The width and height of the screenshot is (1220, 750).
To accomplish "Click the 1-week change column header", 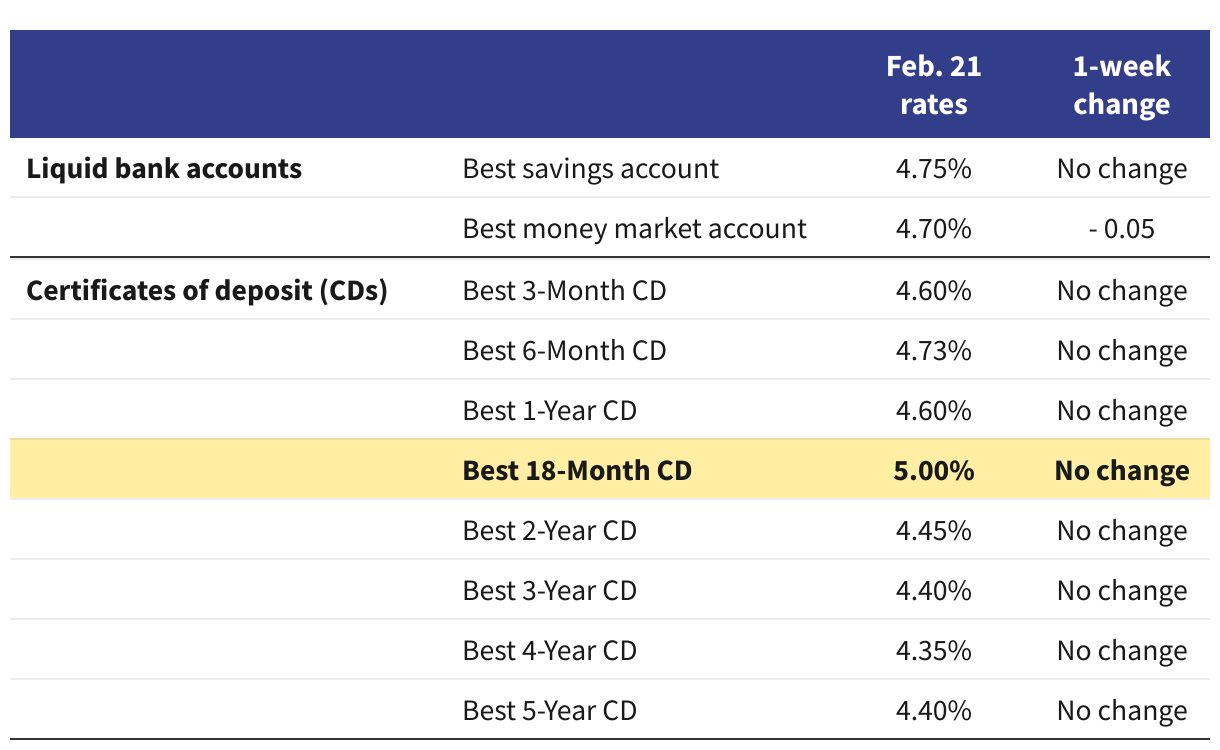I will [x=1121, y=85].
